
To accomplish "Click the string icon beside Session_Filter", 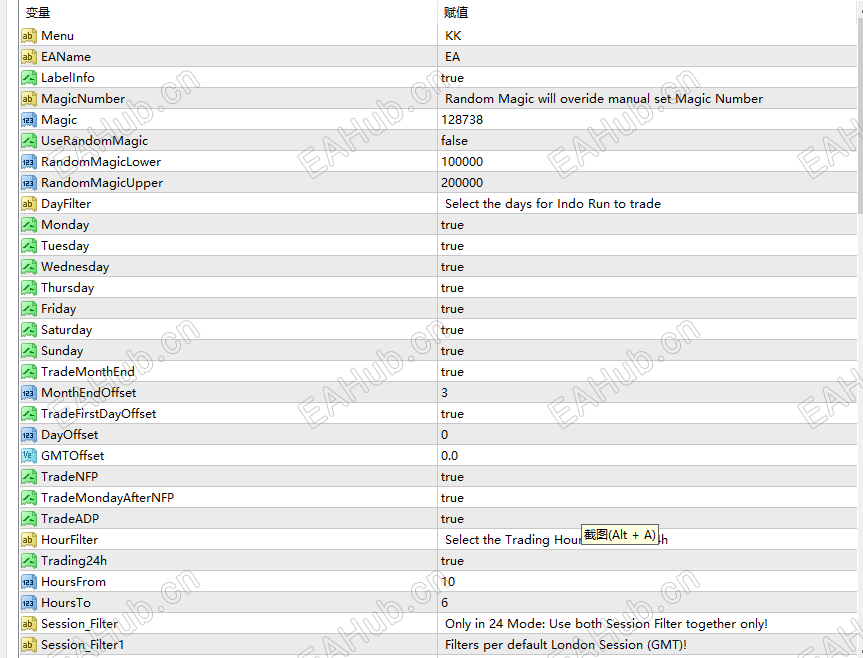I will click(29, 624).
